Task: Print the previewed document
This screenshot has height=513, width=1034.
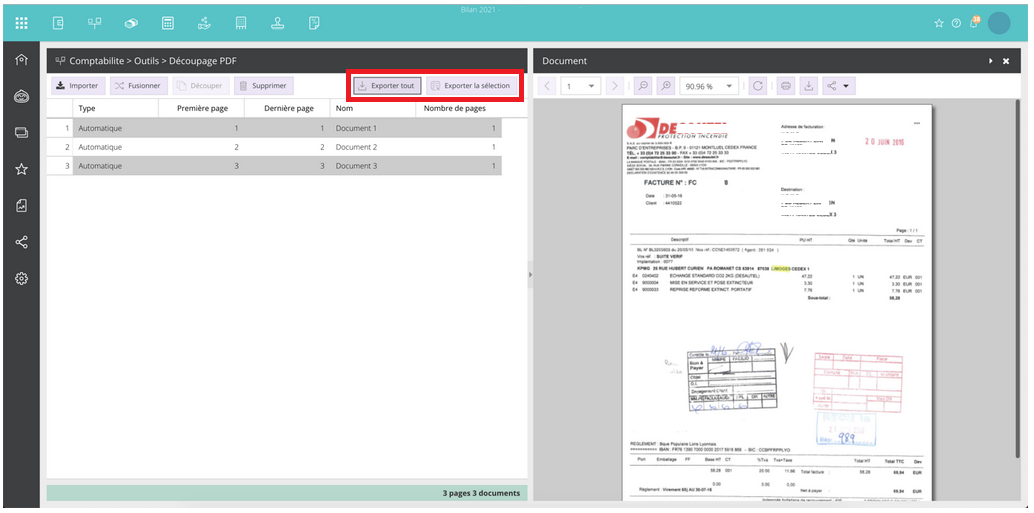Action: click(785, 86)
